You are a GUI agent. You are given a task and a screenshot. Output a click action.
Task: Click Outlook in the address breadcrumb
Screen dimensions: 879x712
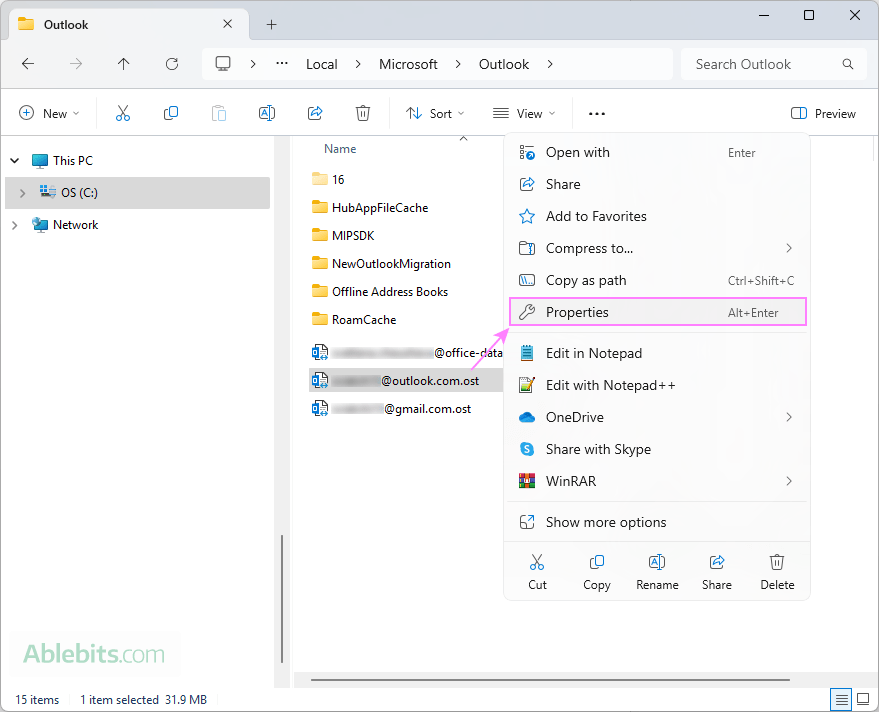tap(503, 64)
